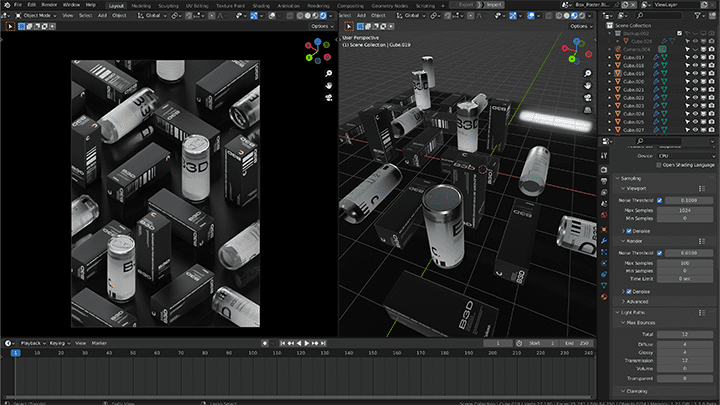Open the Particles properties tab icon
The height and width of the screenshot is (405, 720).
pyautogui.click(x=604, y=252)
